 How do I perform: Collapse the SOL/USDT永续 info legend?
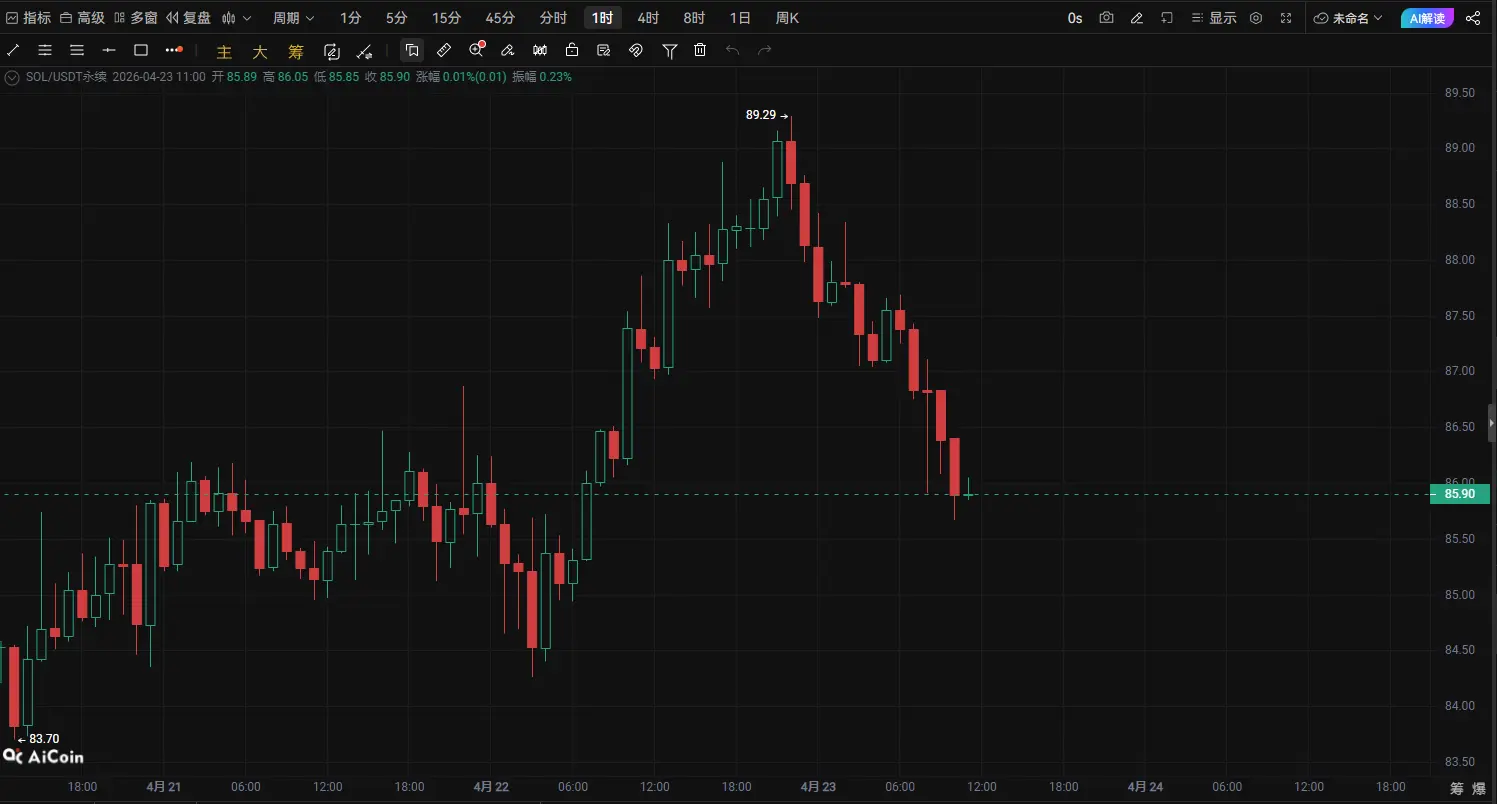12,77
